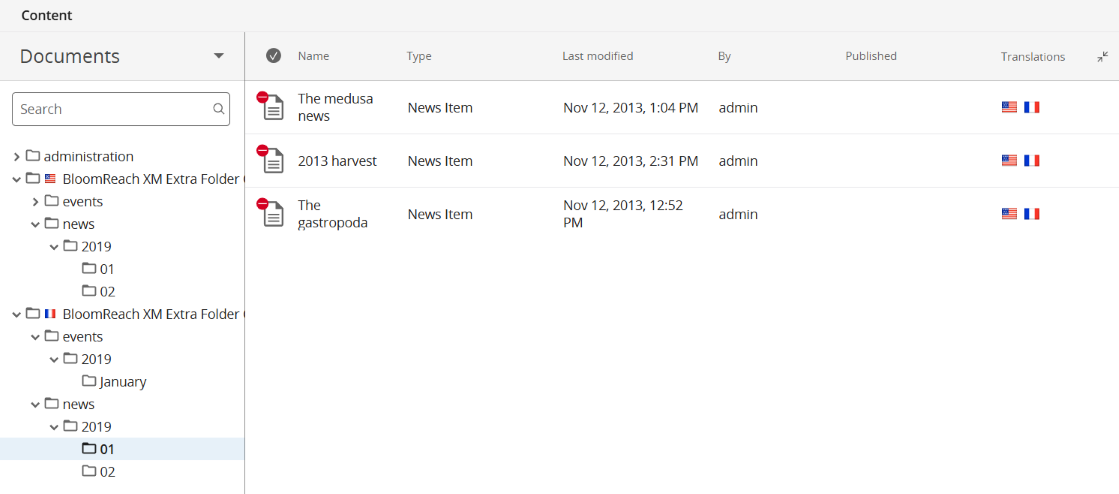Expand the administration folder chevron
Viewport: 1119px width, 494px height.
point(16,156)
